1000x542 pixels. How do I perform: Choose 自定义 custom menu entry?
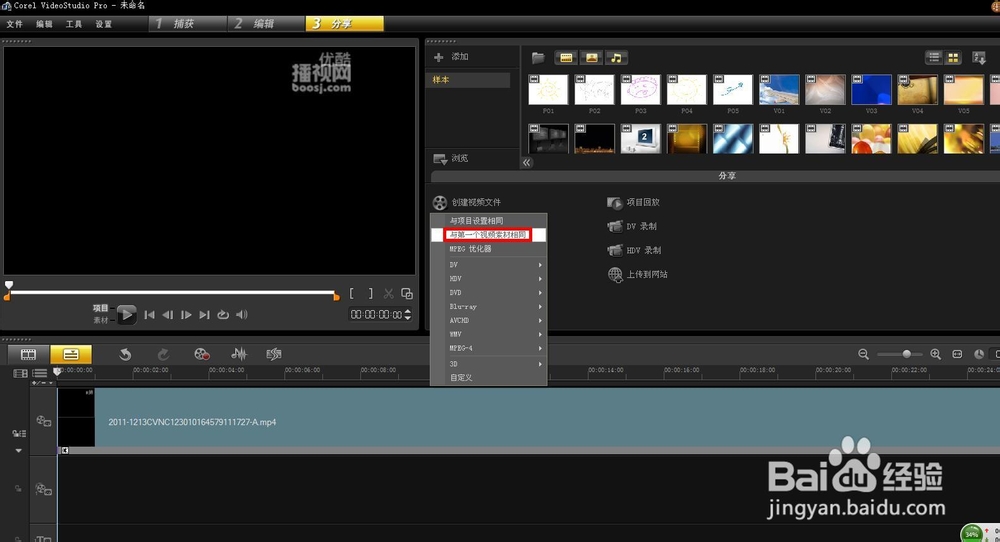[x=489, y=377]
